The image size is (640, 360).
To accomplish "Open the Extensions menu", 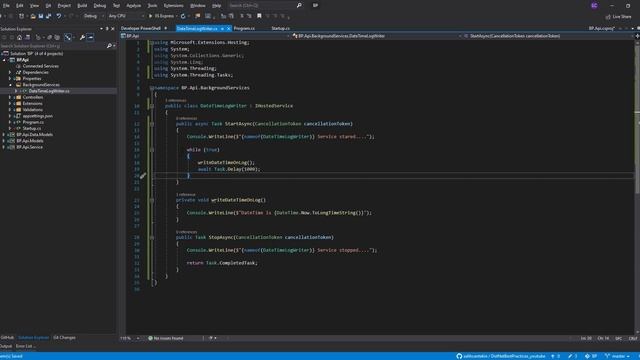I will coord(173,5).
